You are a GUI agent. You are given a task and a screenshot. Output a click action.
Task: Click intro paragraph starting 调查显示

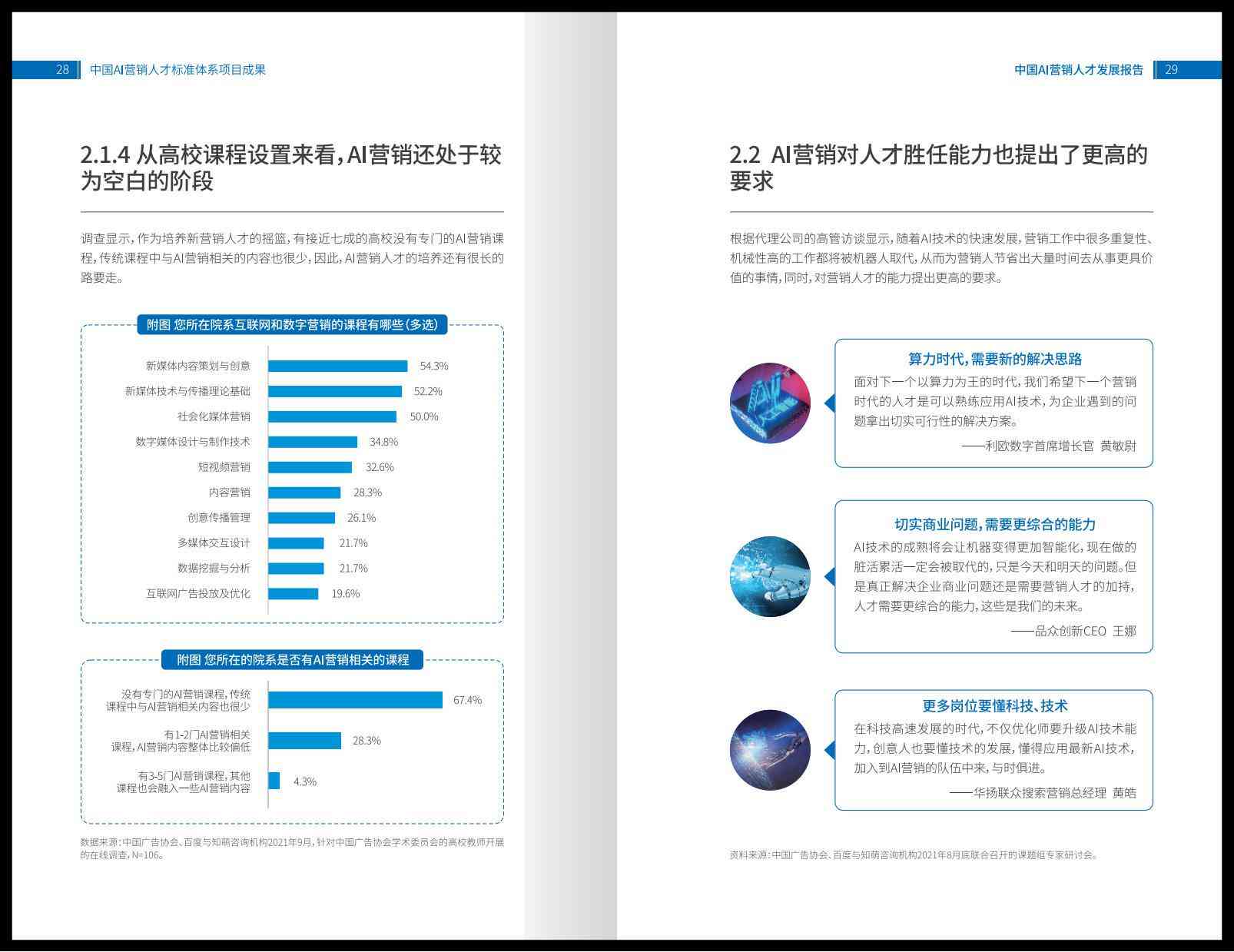tap(292, 258)
